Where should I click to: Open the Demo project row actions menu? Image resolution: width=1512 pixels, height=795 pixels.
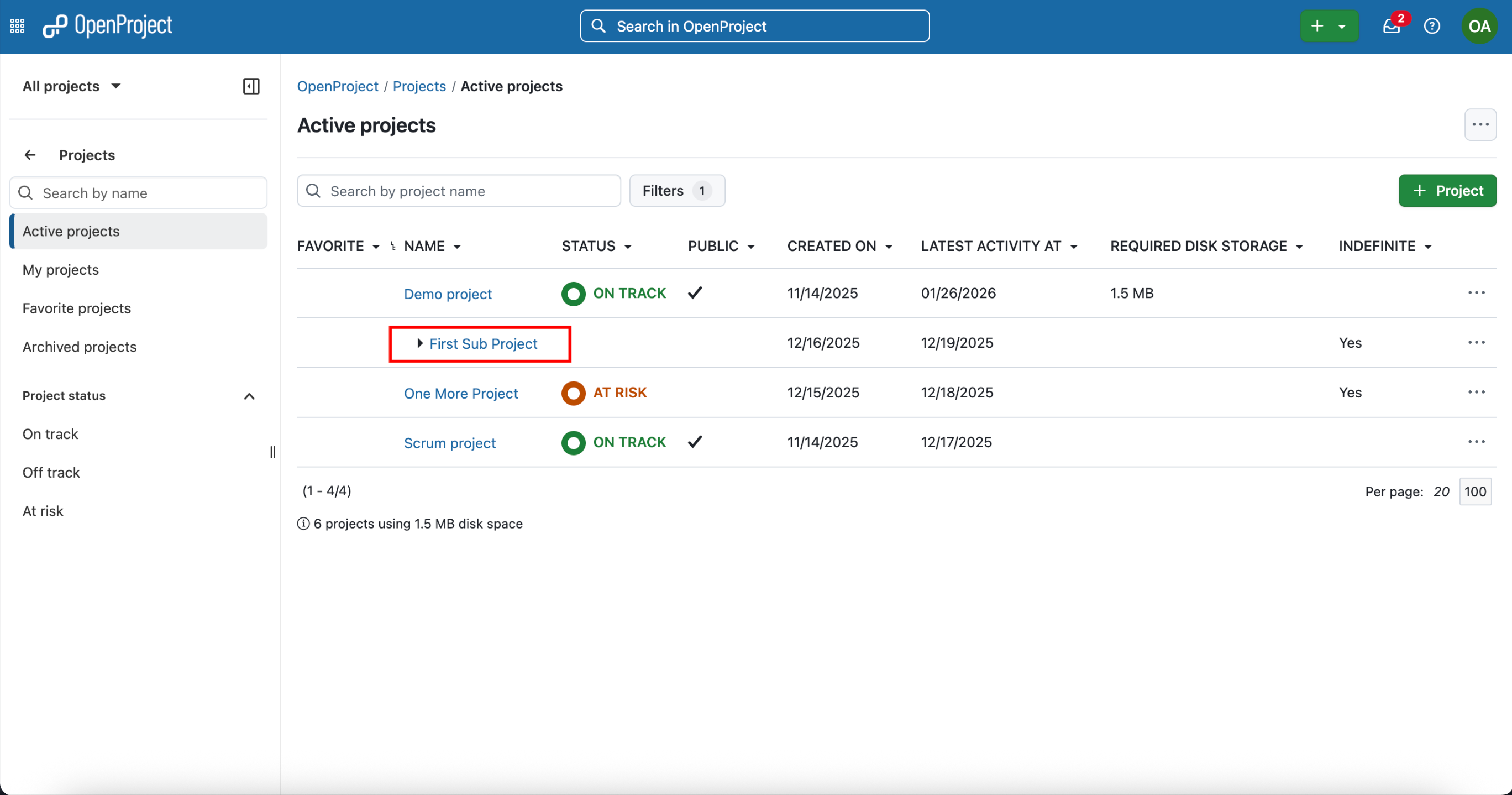click(1476, 293)
